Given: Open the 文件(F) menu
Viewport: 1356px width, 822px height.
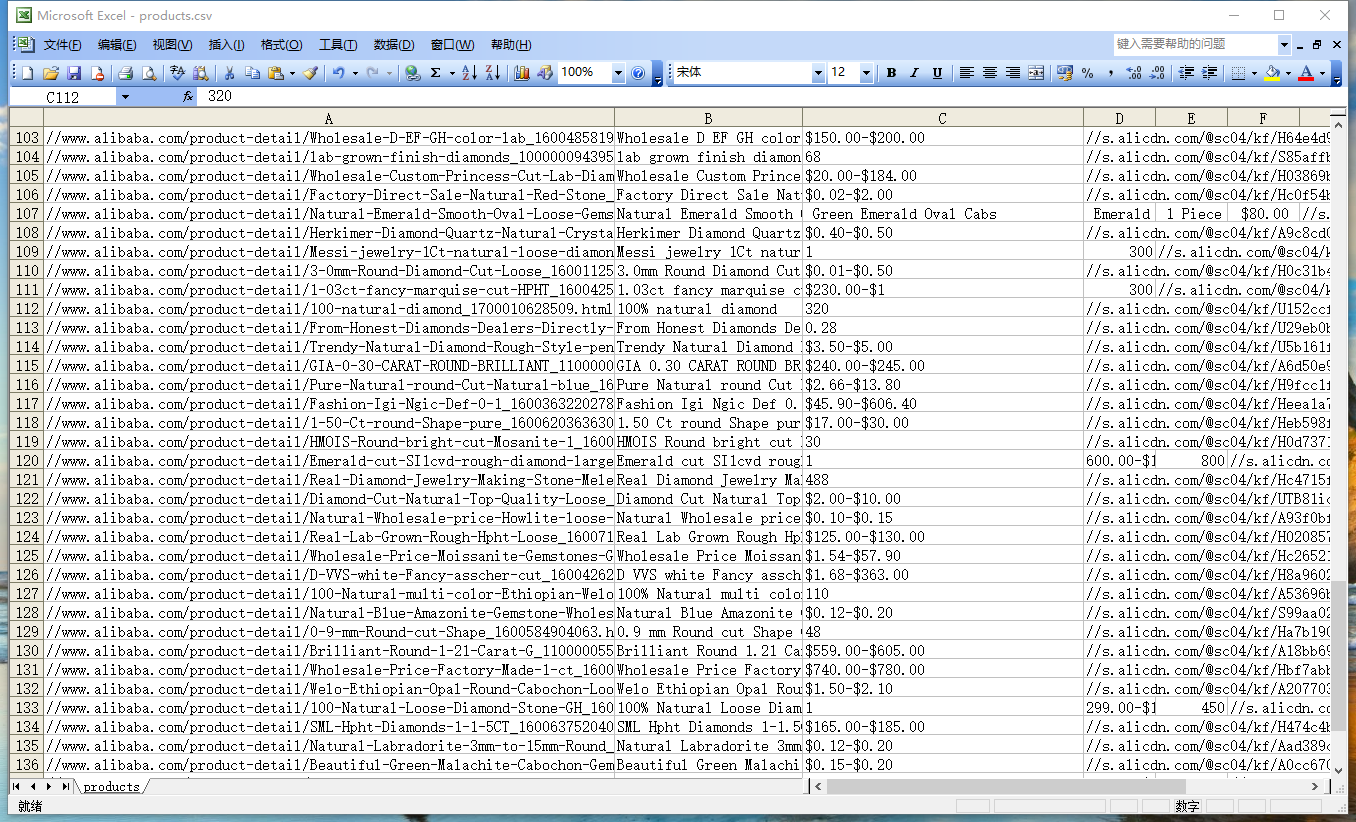Looking at the screenshot, I should pos(62,45).
